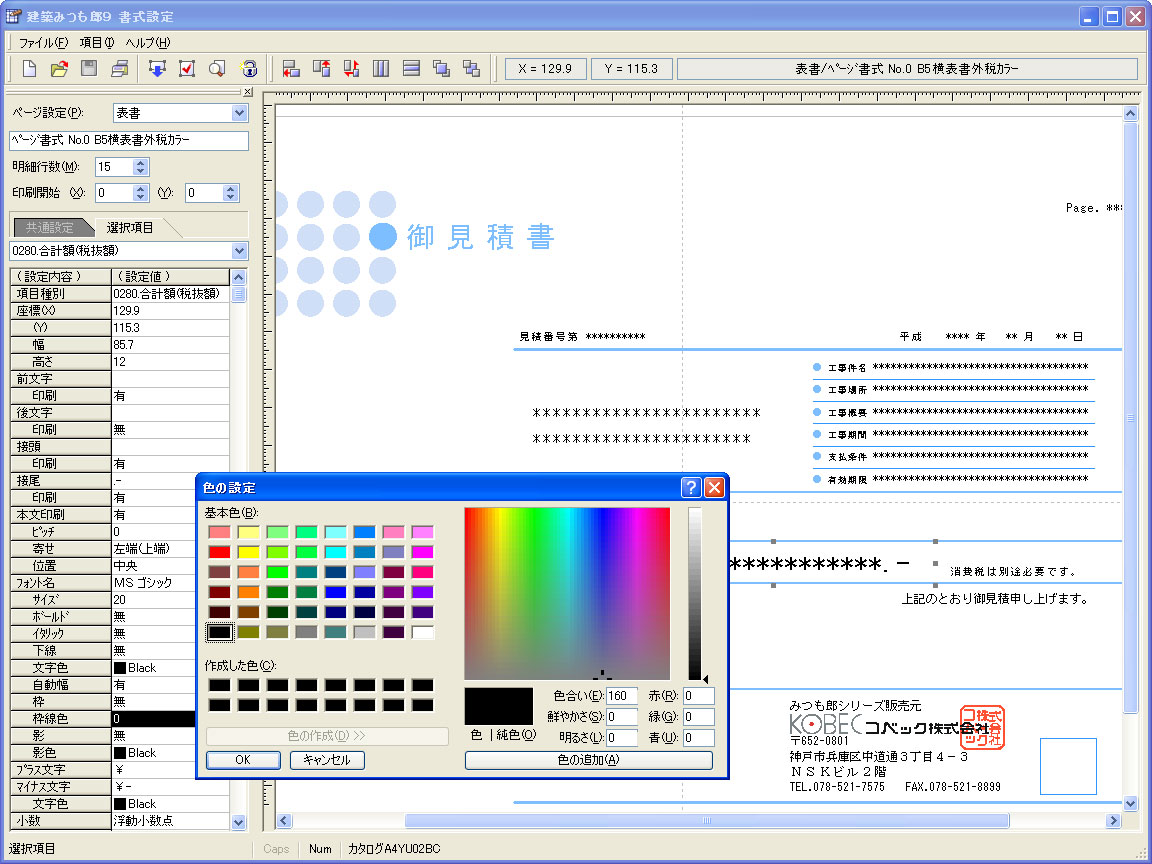The image size is (1152, 864).
Task: Select the yellow basic color swatch
Action: (x=248, y=552)
